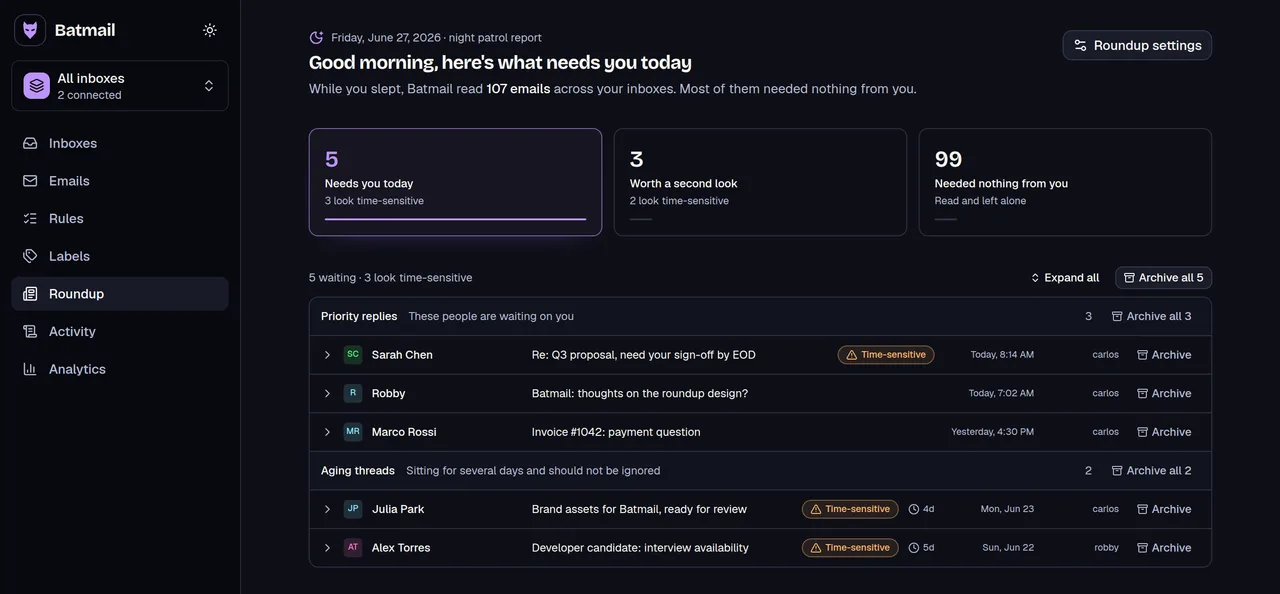Screen dimensions: 1280x594
Task: Click the Aging threads section header
Action: point(760,471)
